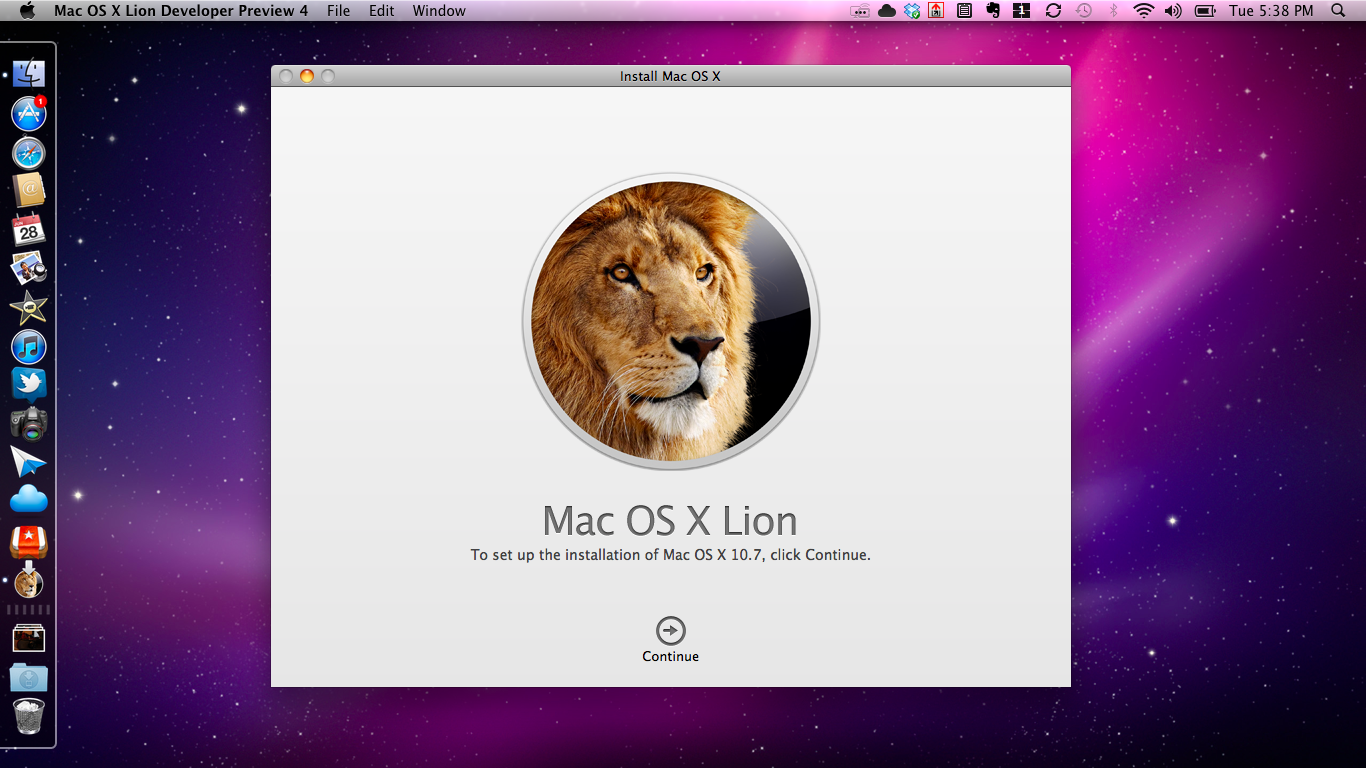Viewport: 1366px width, 768px height.
Task: Click the leftmost dotted-box menu bar icon
Action: 860,11
